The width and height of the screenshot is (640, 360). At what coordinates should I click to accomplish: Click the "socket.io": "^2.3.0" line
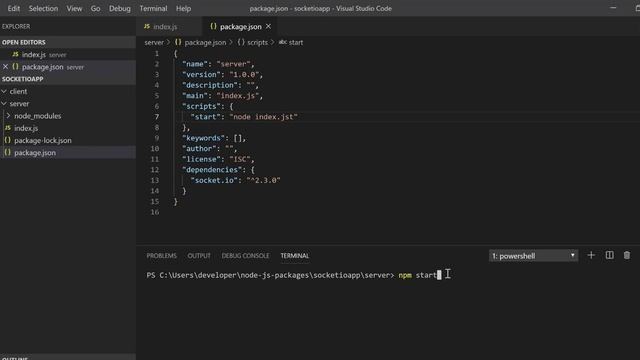point(236,180)
